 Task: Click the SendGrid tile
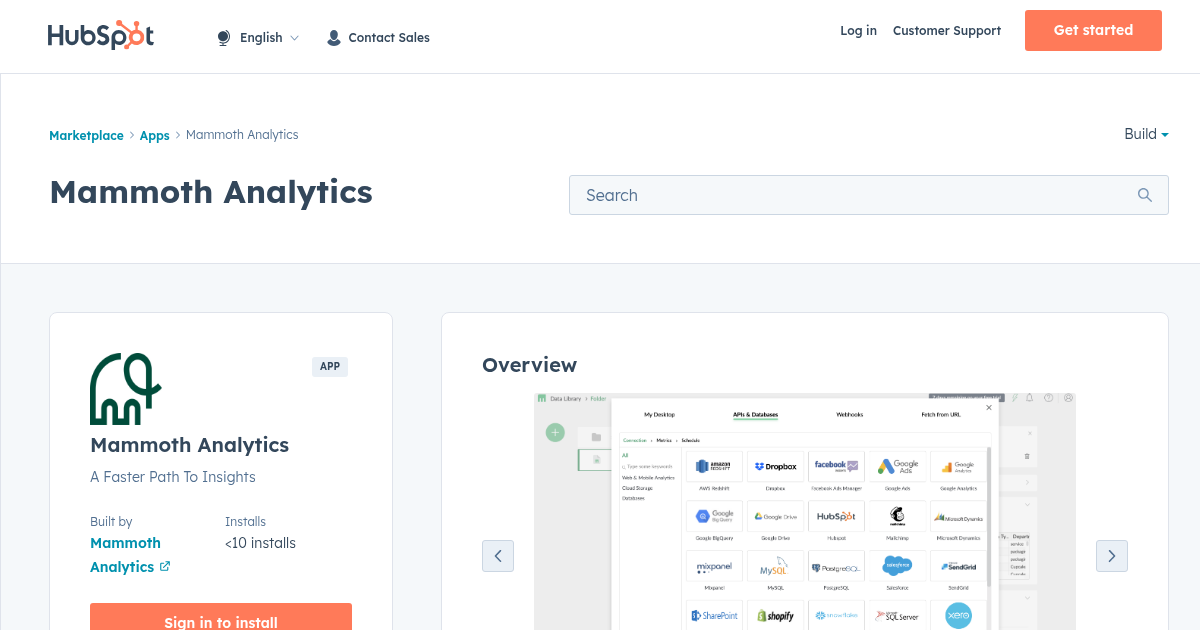[958, 567]
